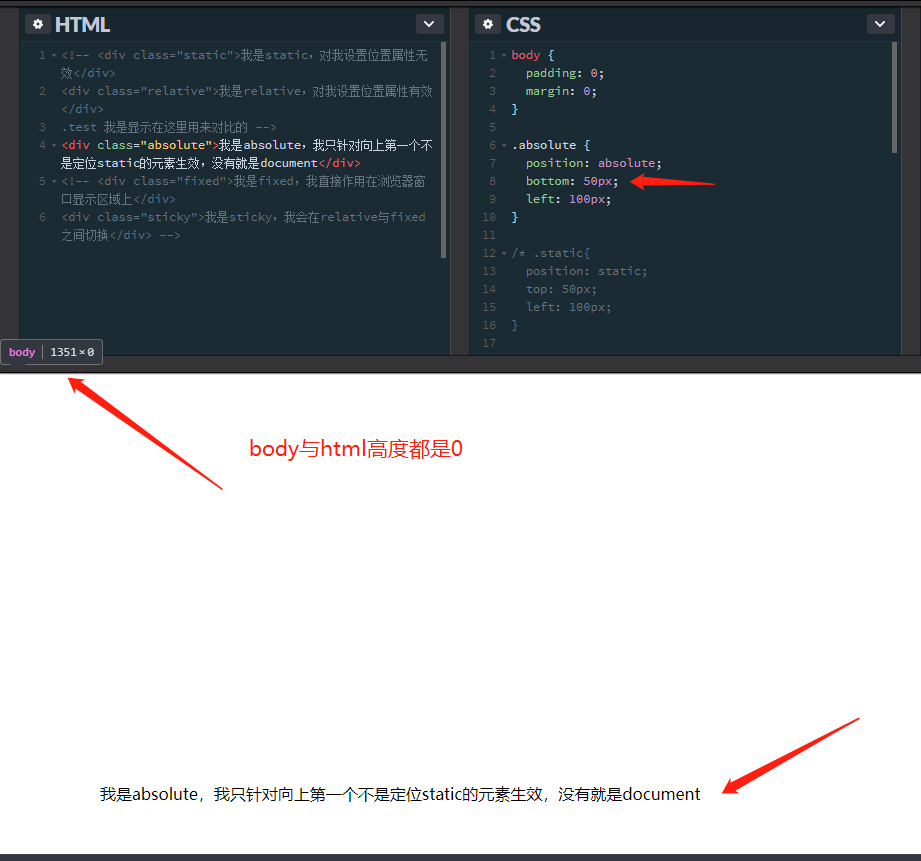Collapse the fold arrow on HTML line 1

tap(52, 55)
